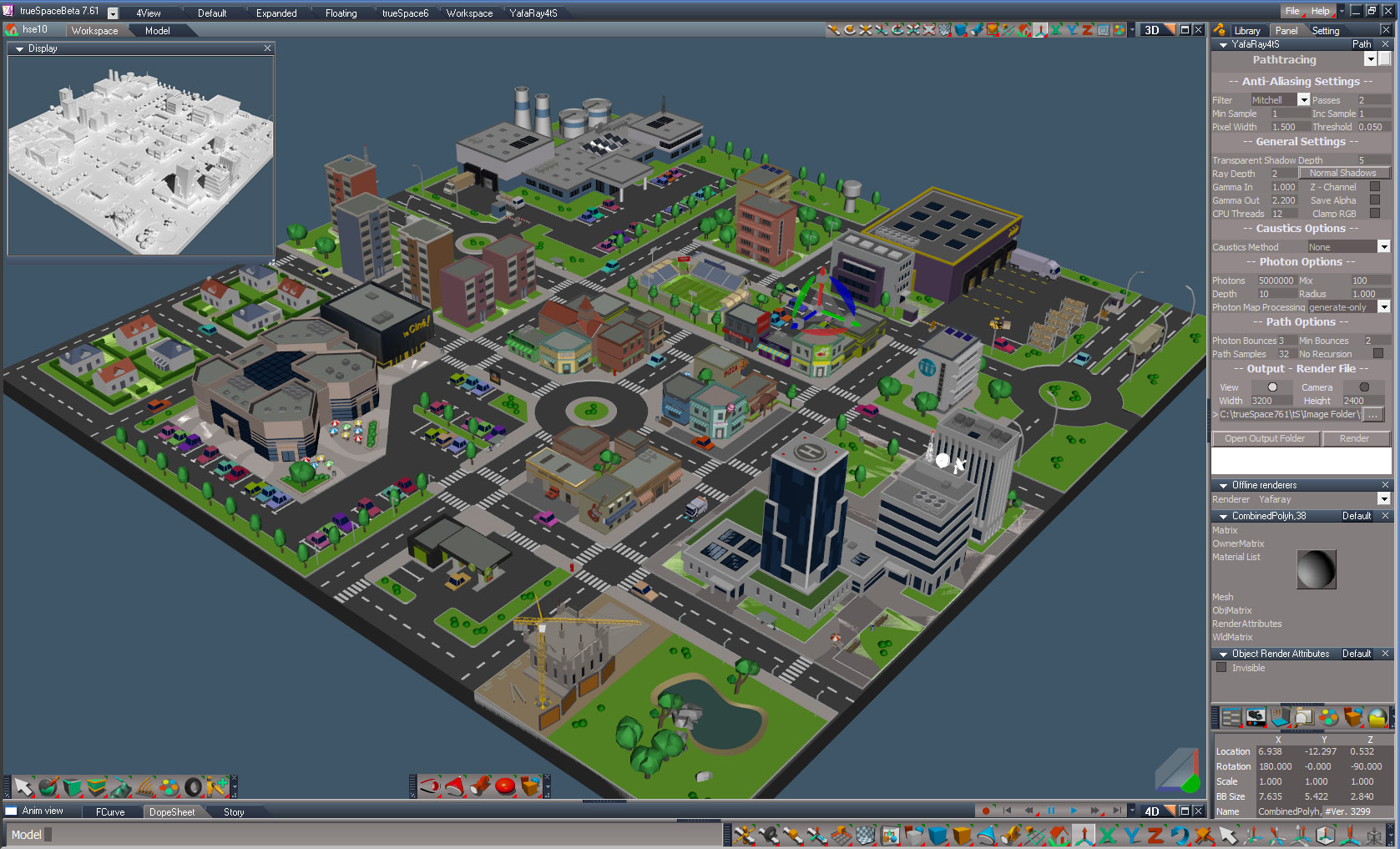The width and height of the screenshot is (1400, 849).
Task: Click the red eye view icon
Action: tap(430, 786)
